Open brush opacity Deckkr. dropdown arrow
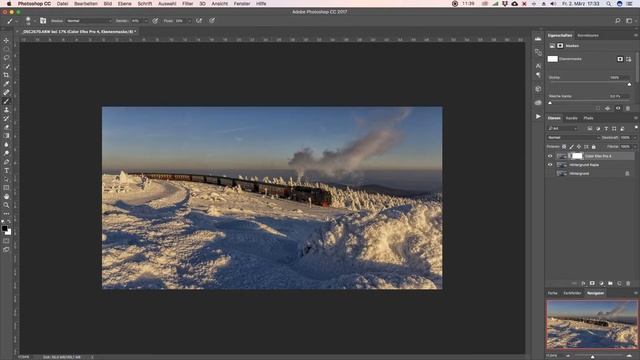Viewport: 640px width, 360px height. 146,21
